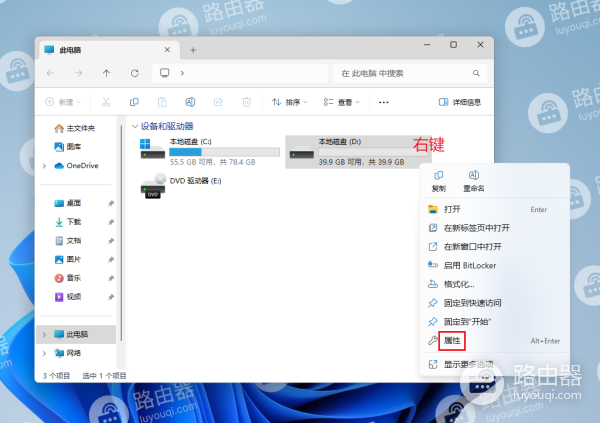This screenshot has height=423, width=600.
Task: Click the Delete trash icon
Action: (x=247, y=102)
